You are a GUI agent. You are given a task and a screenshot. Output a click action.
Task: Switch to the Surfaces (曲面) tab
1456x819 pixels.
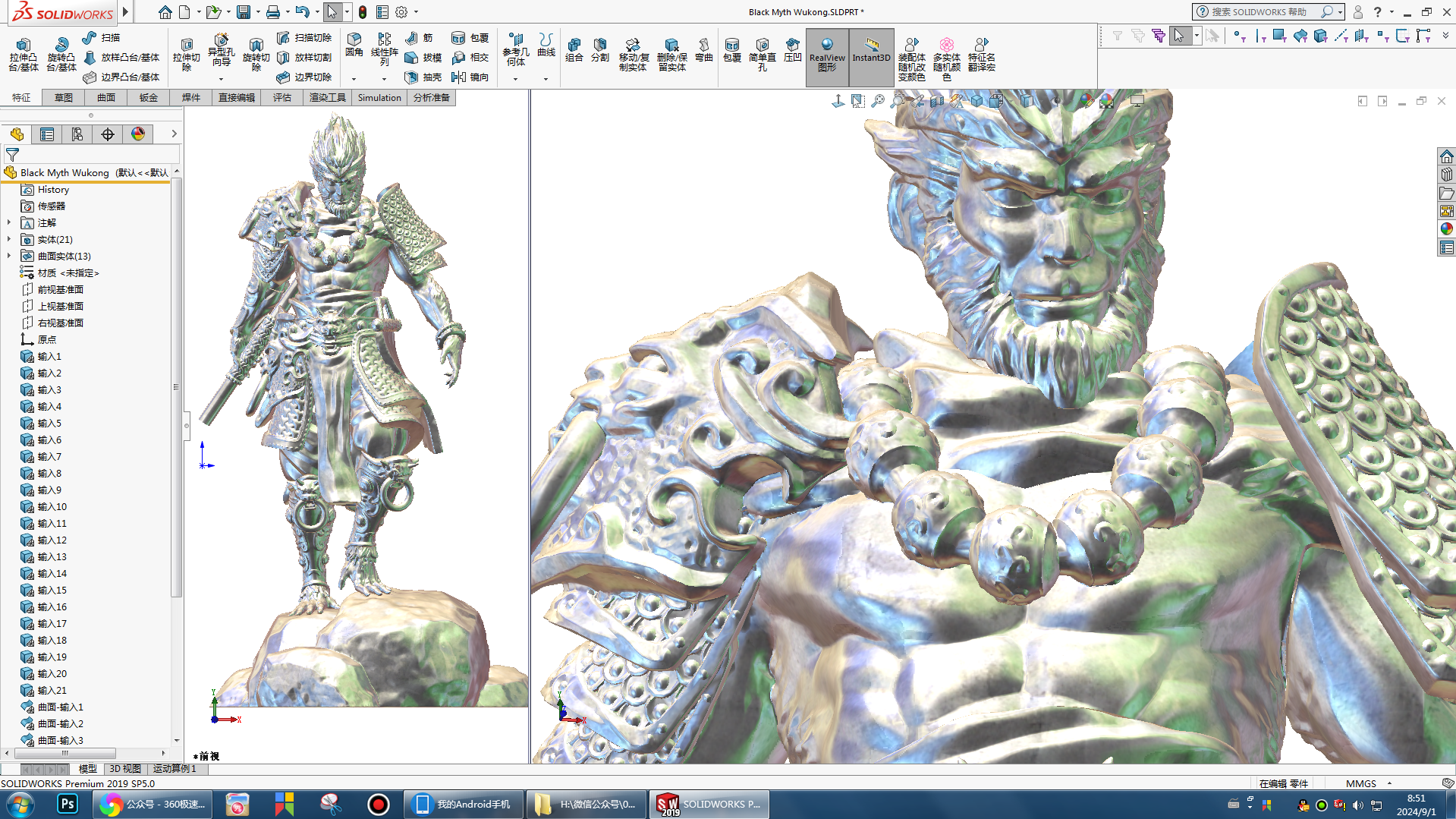click(x=106, y=98)
